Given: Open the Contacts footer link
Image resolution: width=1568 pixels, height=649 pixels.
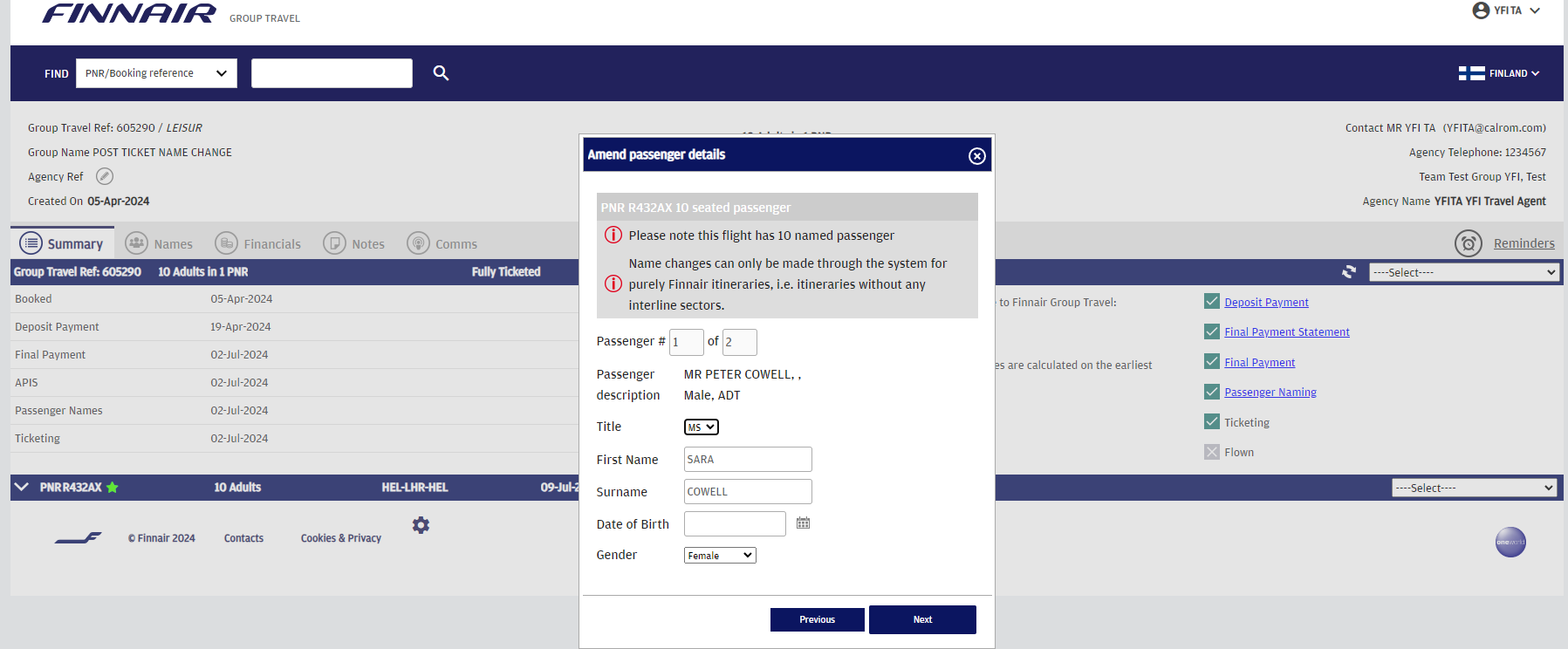Looking at the screenshot, I should point(243,538).
